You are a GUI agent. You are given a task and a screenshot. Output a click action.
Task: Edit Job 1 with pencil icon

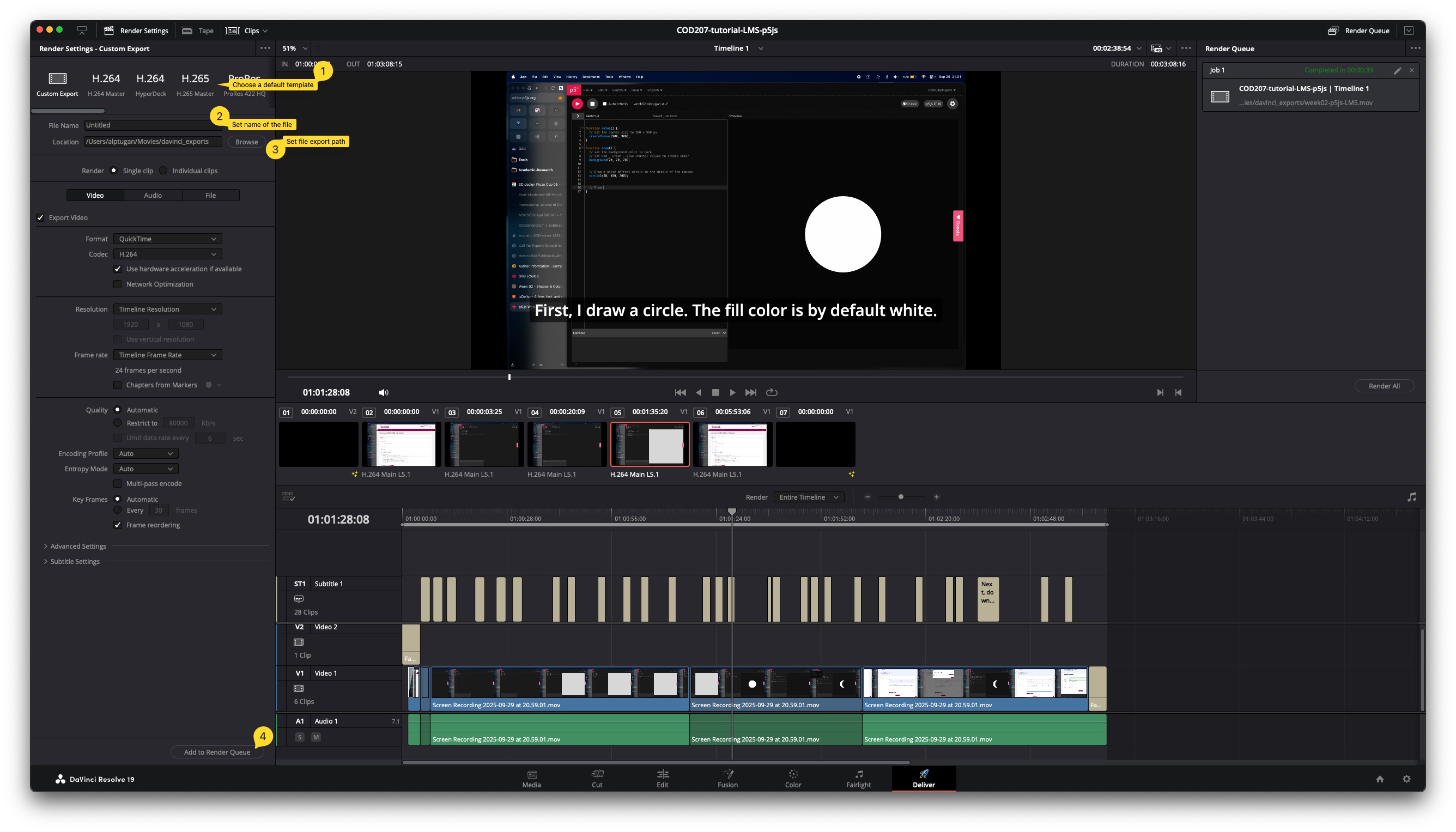pos(1397,70)
